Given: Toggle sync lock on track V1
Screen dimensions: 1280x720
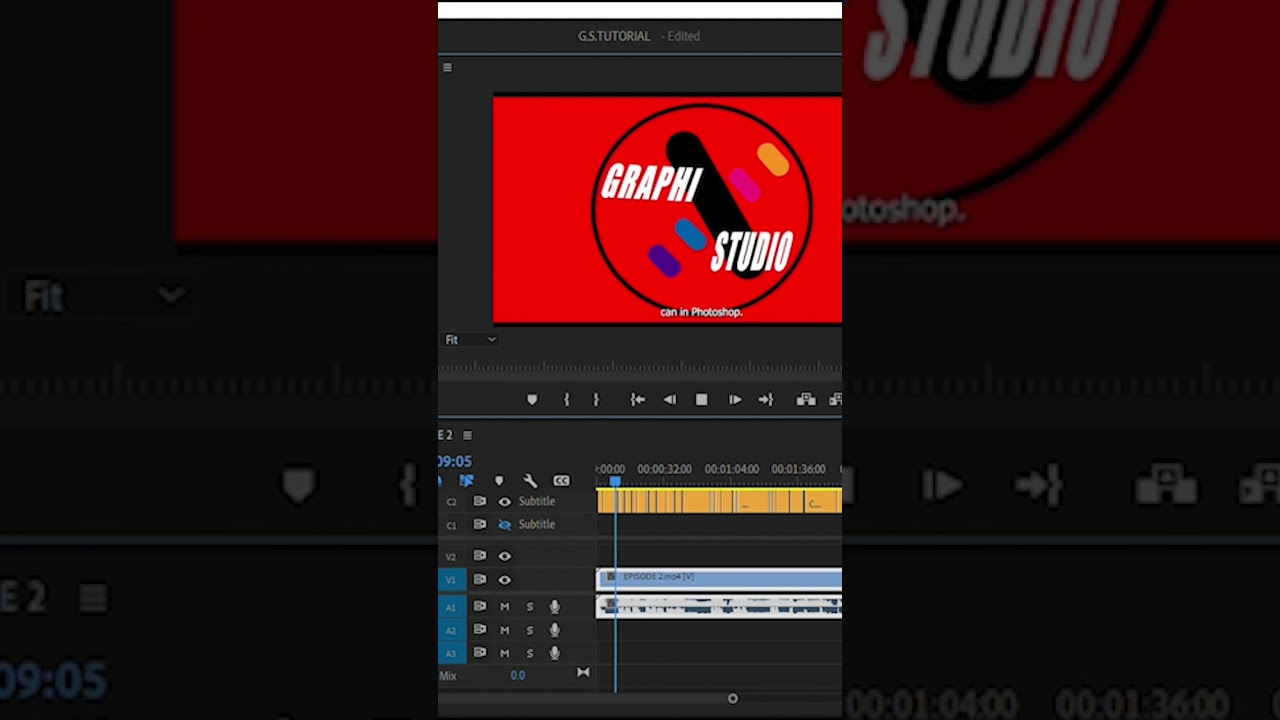Looking at the screenshot, I should click(480, 580).
